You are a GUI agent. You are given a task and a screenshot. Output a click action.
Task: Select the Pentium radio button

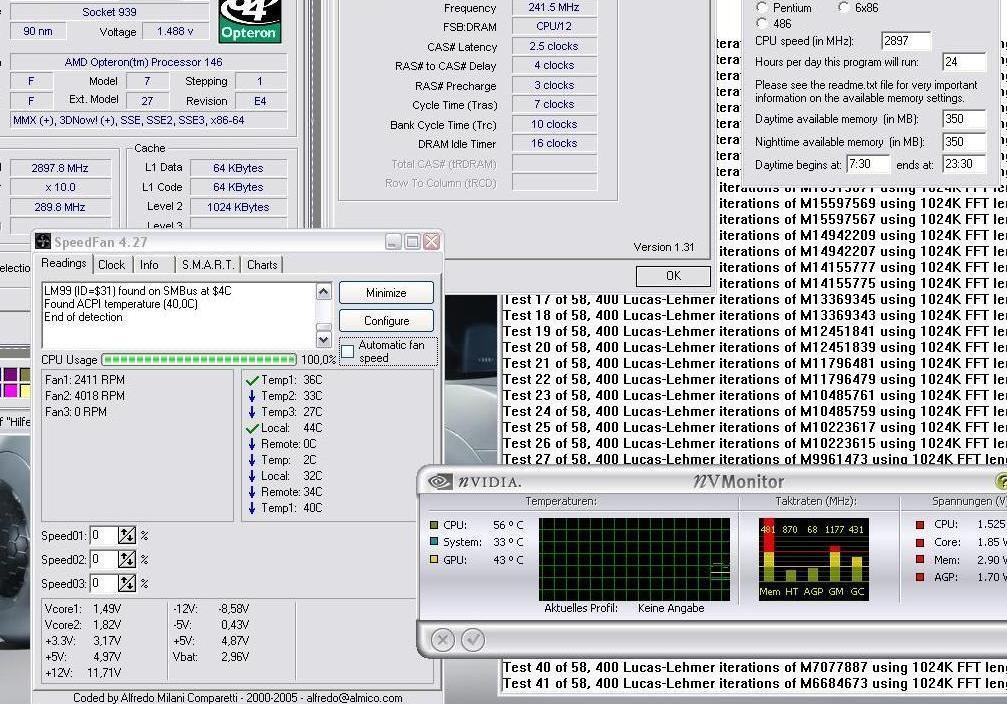[762, 8]
